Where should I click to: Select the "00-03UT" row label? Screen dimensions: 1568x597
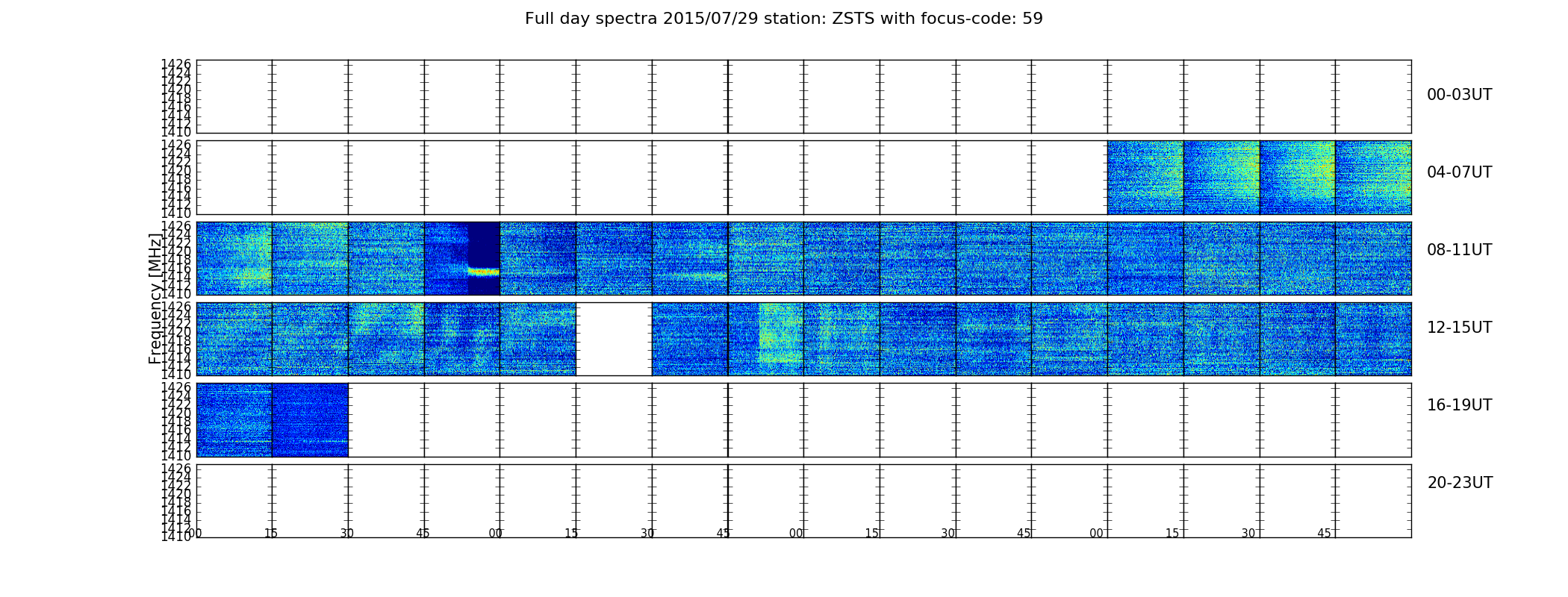pyautogui.click(x=1459, y=95)
